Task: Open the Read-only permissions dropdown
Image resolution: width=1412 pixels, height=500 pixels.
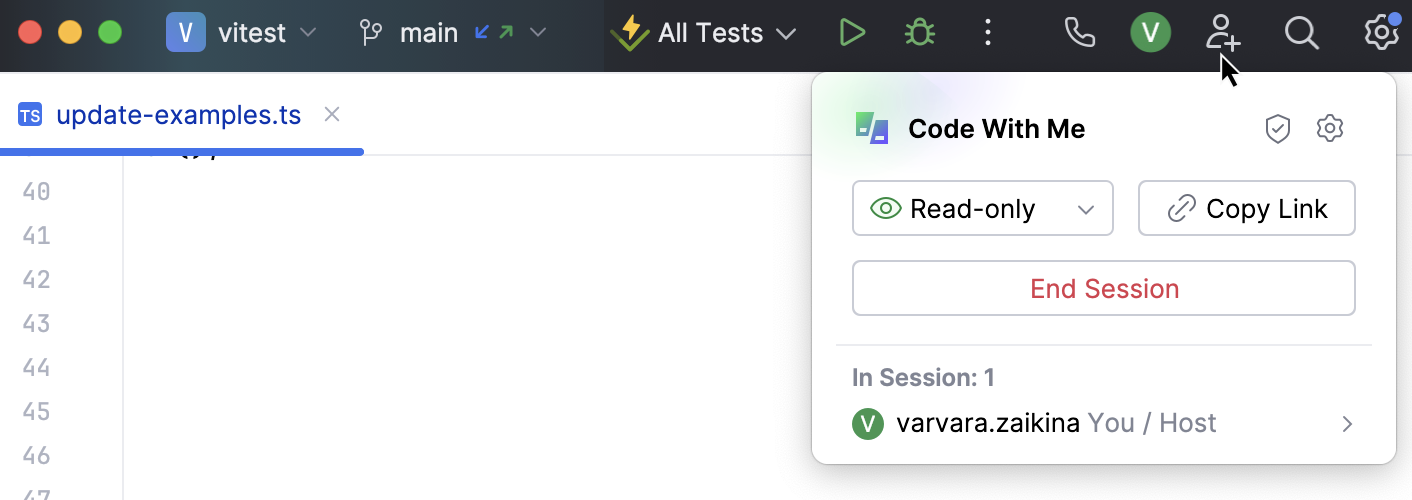Action: [982, 209]
